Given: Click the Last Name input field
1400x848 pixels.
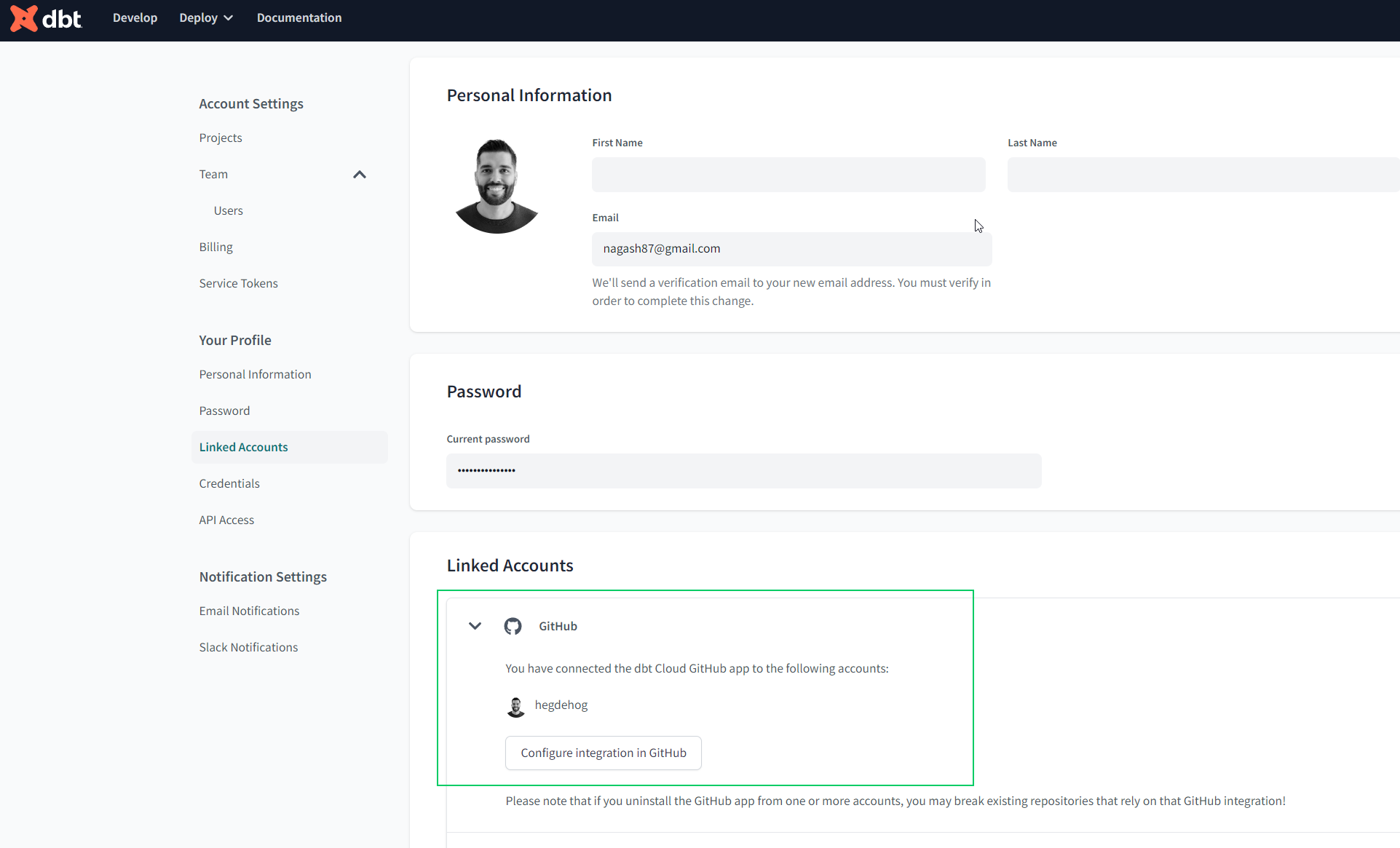Looking at the screenshot, I should pyautogui.click(x=1203, y=175).
